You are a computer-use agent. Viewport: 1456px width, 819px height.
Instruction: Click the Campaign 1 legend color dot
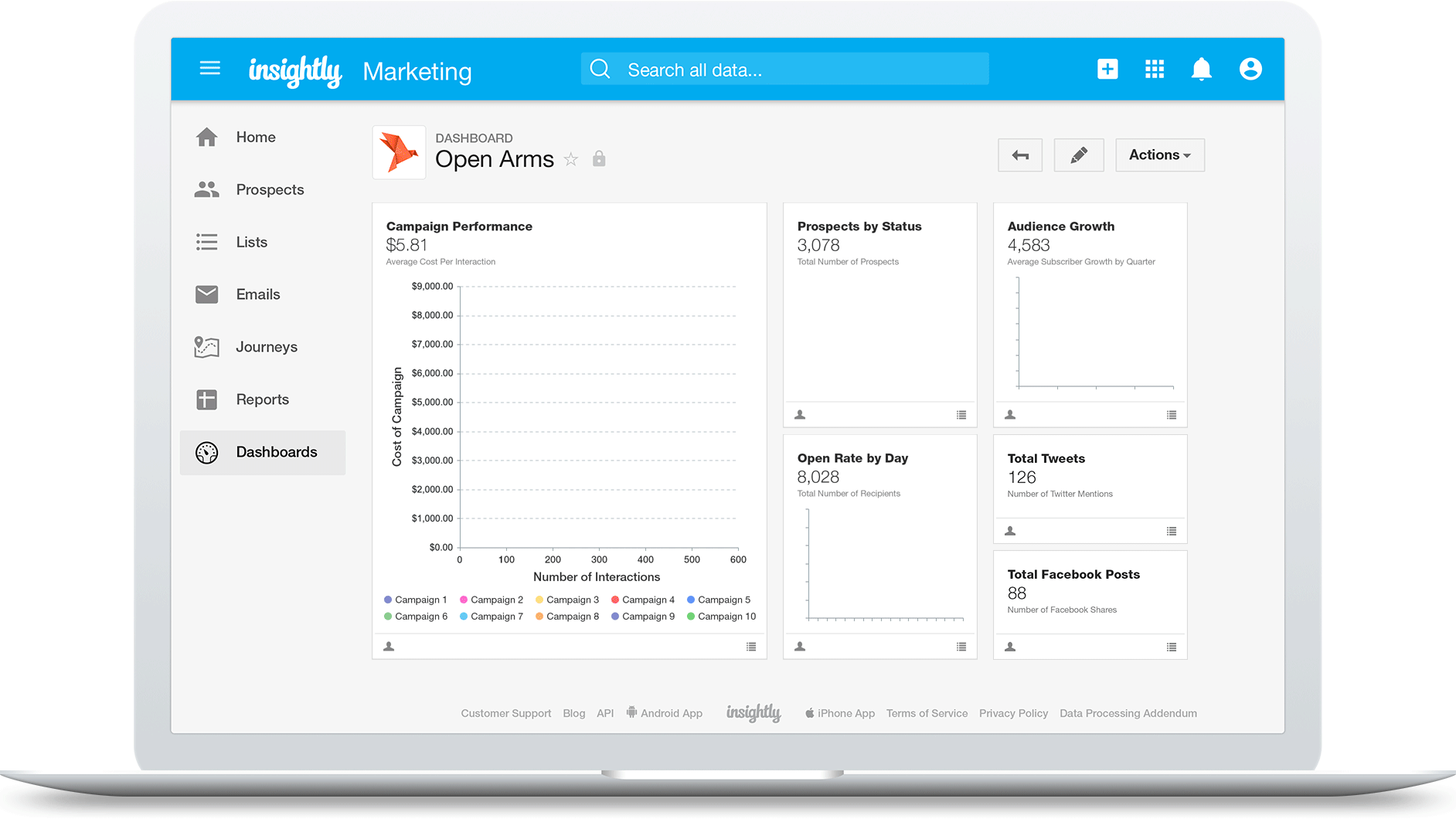388,600
